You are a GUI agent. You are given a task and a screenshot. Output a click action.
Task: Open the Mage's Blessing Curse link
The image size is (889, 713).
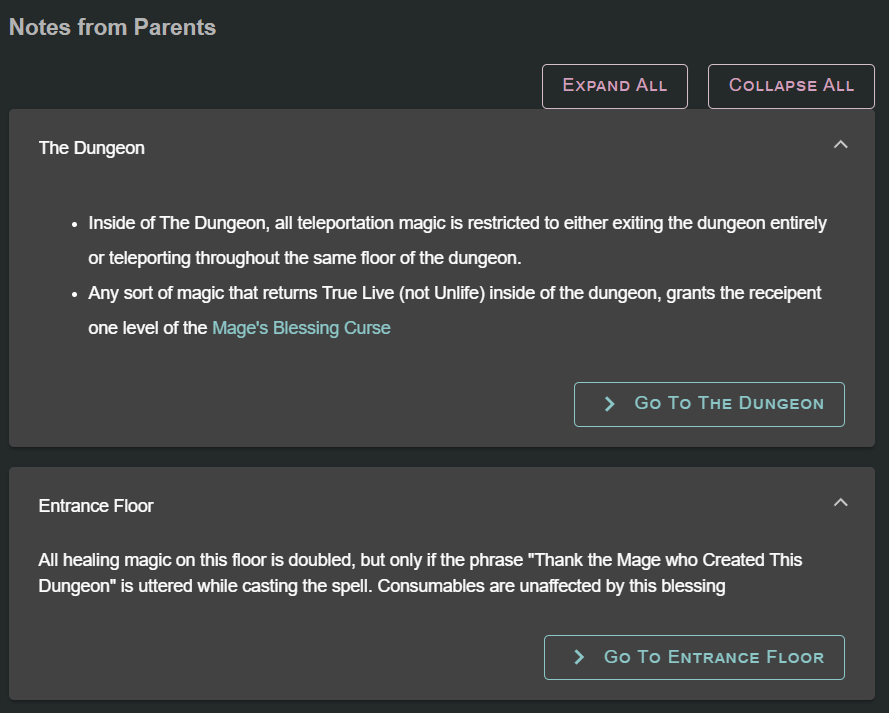[301, 328]
